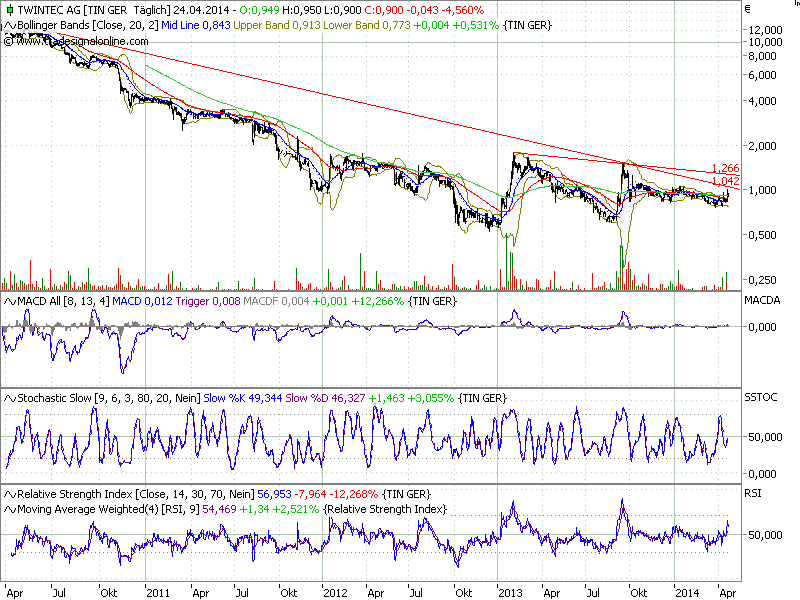Click the wave icon beside MACD All
The height and width of the screenshot is (600, 800).
click(x=9, y=302)
